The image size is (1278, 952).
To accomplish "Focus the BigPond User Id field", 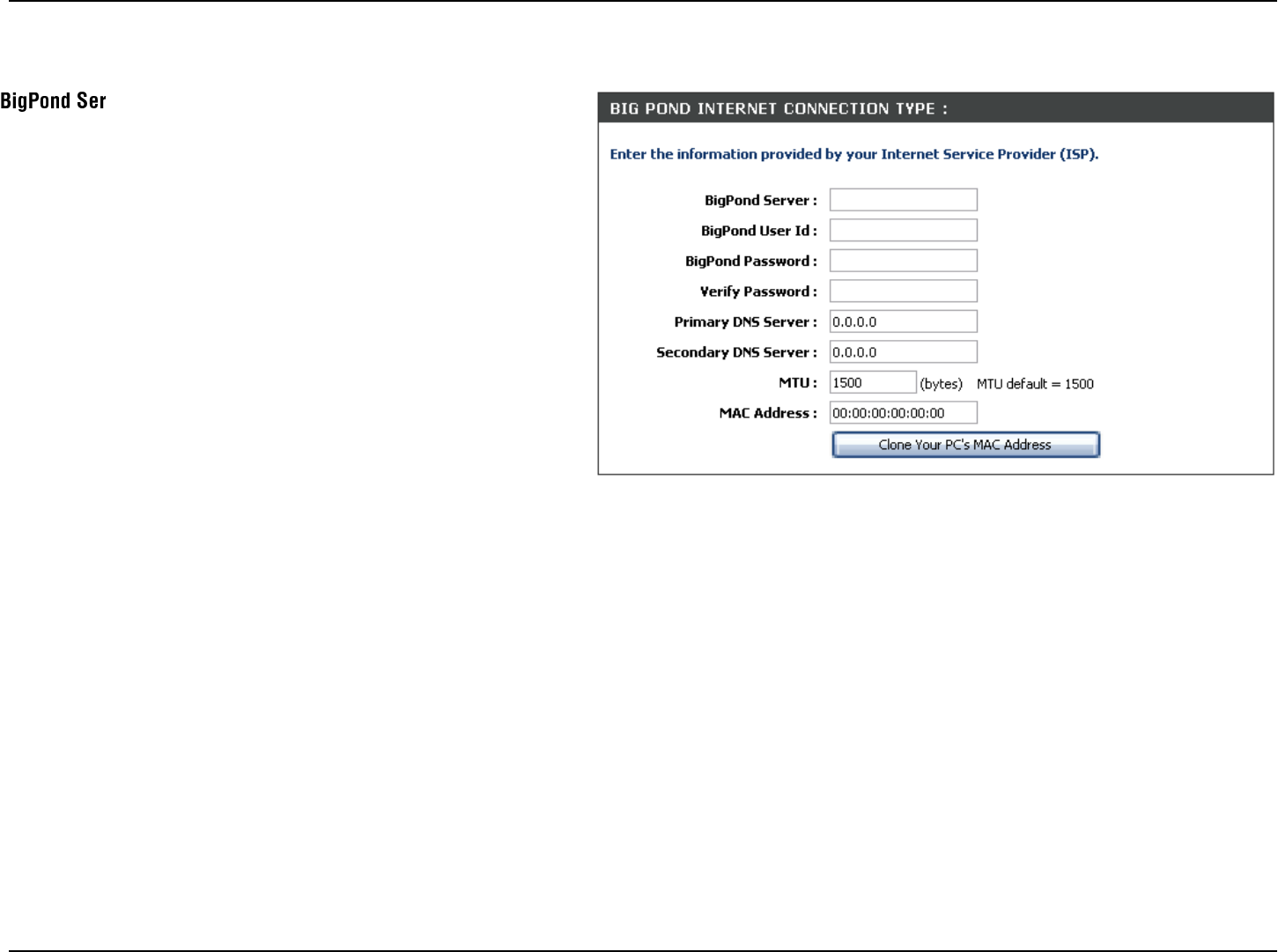I will (x=904, y=231).
